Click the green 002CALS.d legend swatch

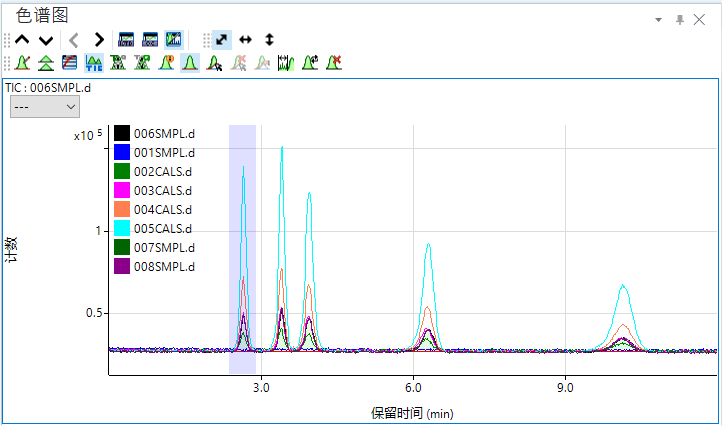click(122, 171)
